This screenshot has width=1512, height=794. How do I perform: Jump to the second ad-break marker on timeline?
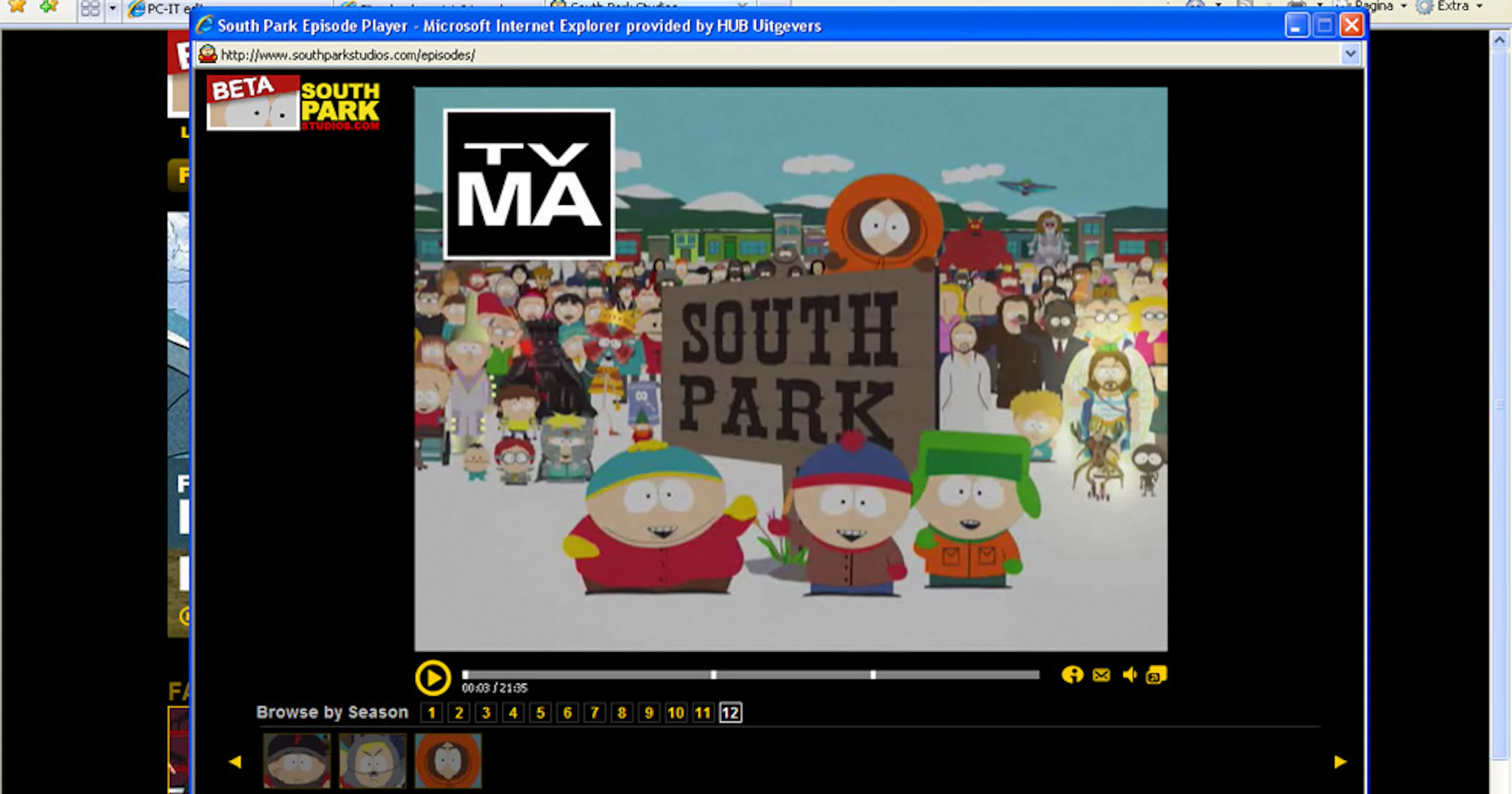pos(873,675)
